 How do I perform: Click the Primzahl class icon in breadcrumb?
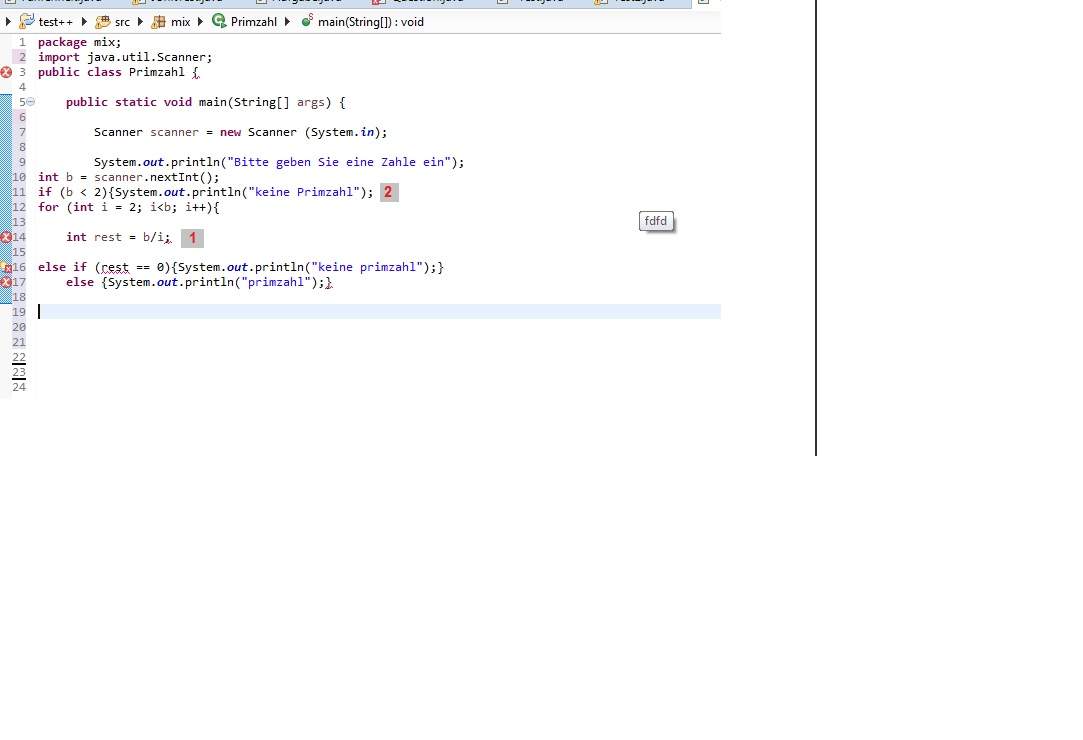pyautogui.click(x=219, y=21)
